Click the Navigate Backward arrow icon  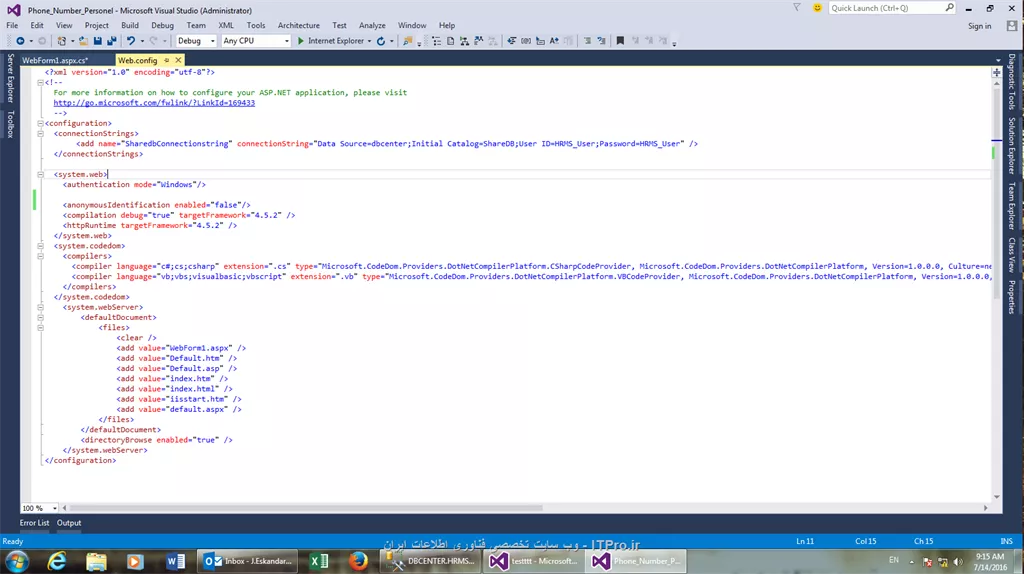pyautogui.click(x=20, y=41)
